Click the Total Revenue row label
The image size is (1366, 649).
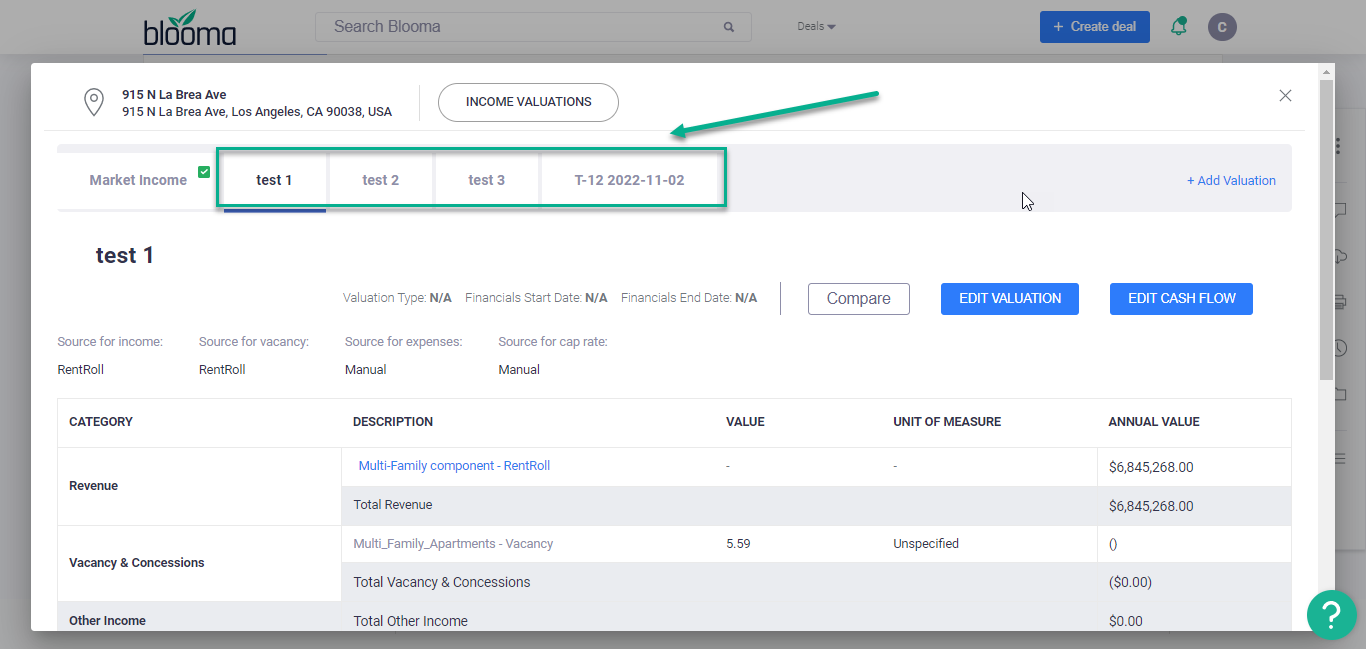tap(393, 505)
